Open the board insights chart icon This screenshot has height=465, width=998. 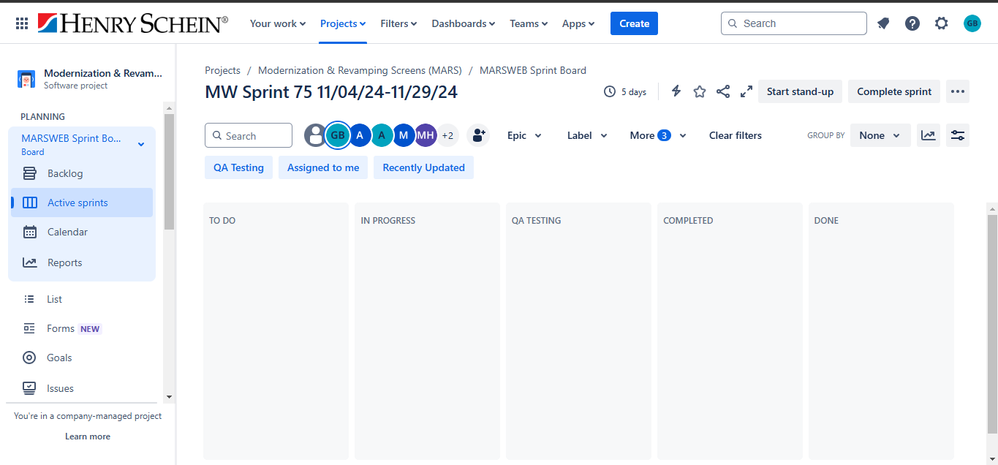pos(928,135)
